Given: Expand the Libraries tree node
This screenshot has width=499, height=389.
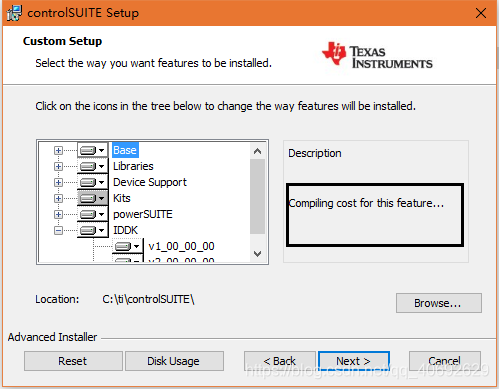Looking at the screenshot, I should (58, 166).
